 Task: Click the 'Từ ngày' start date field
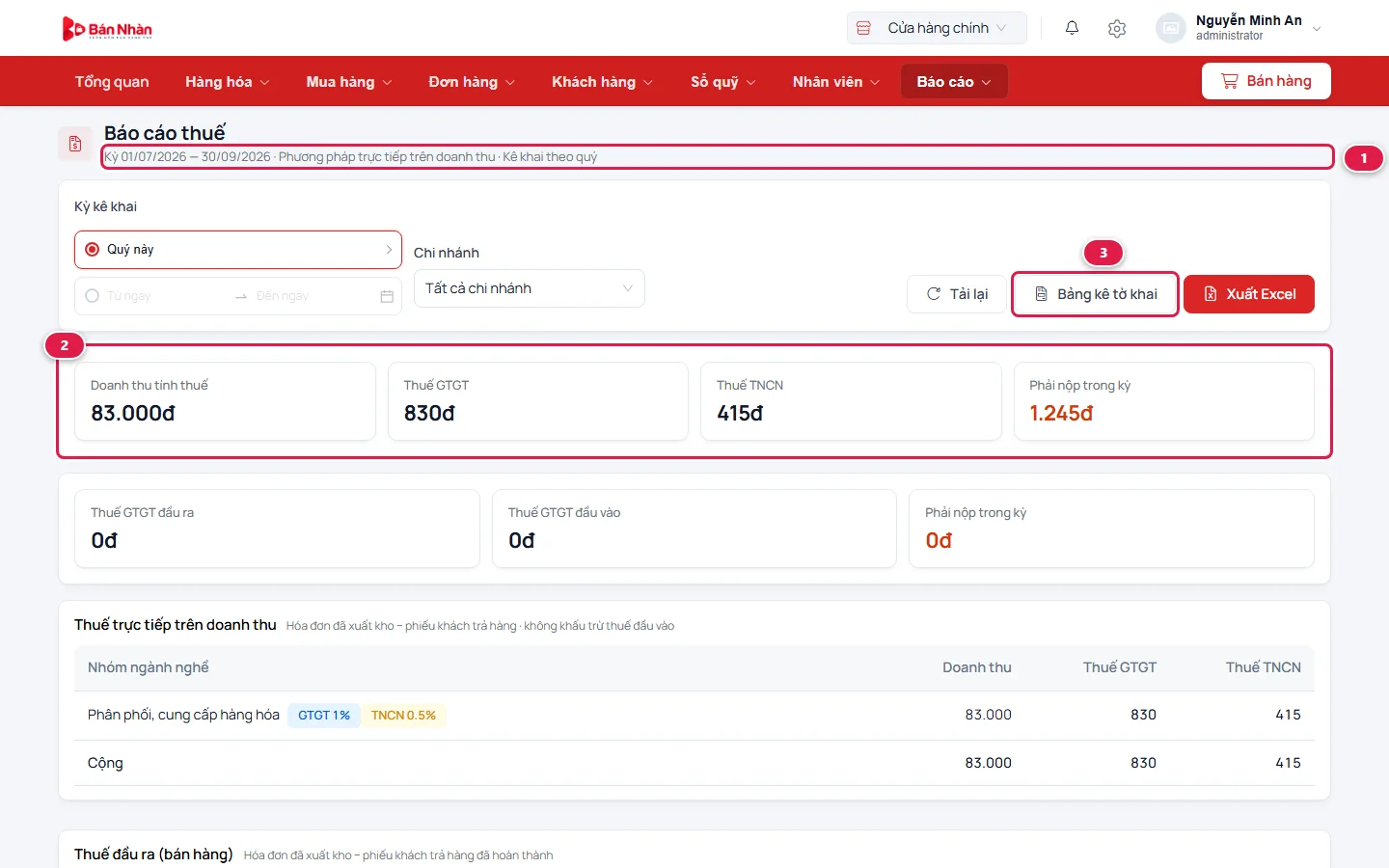(164, 296)
